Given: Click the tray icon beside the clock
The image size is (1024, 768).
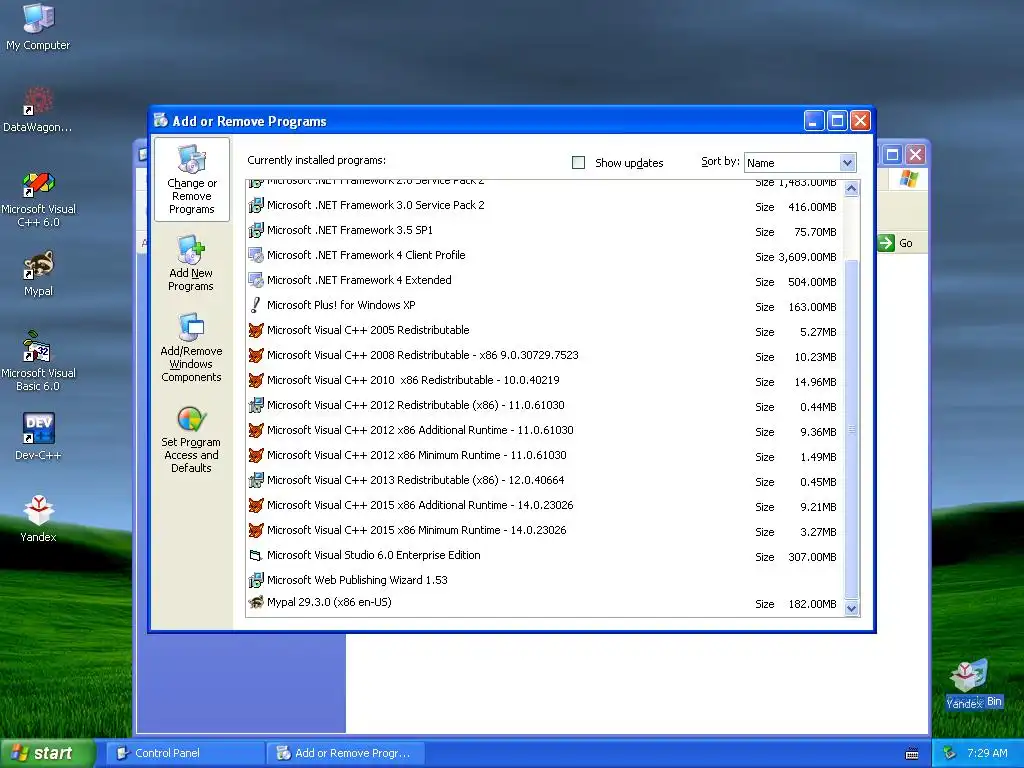Looking at the screenshot, I should (950, 753).
